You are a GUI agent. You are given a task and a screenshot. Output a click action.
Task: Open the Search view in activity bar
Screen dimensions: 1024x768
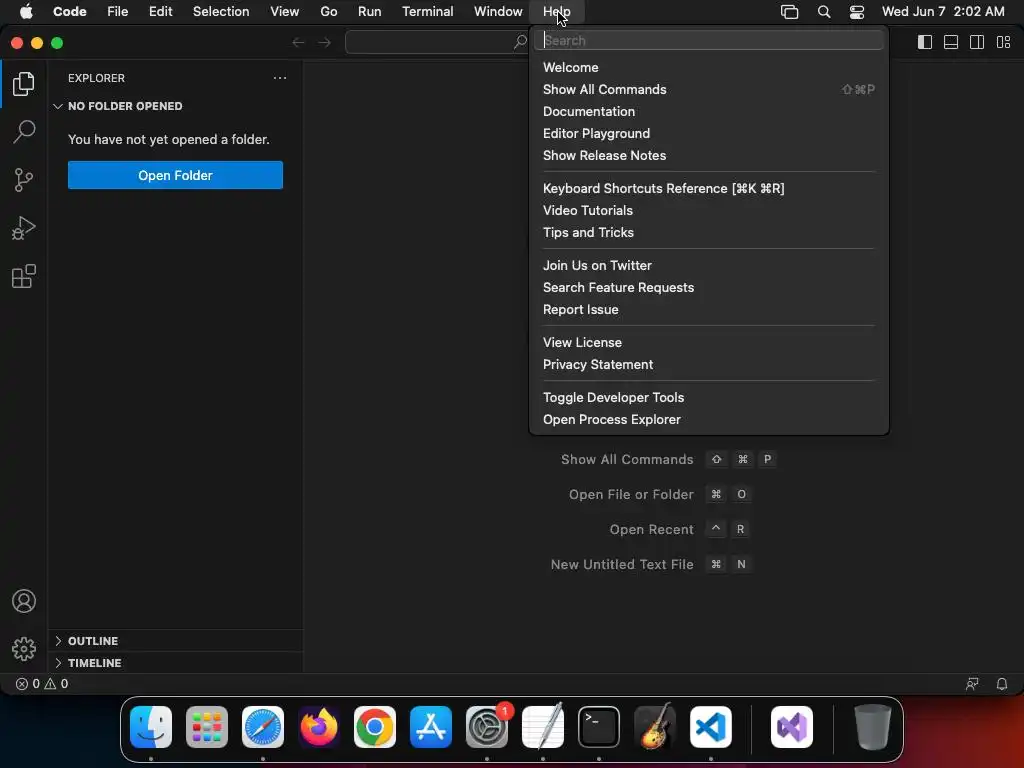click(x=24, y=131)
